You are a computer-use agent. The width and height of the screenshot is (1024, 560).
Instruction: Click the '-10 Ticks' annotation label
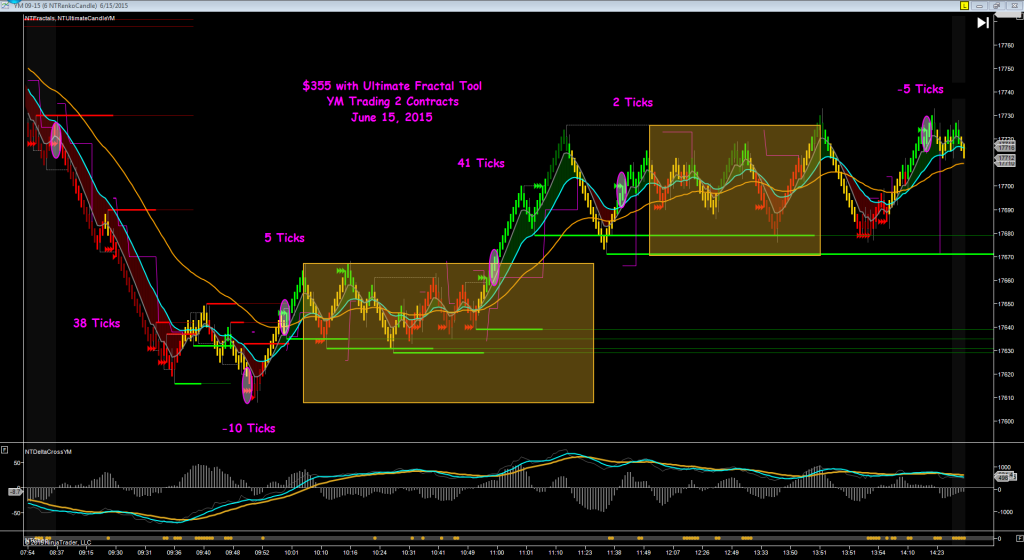(x=248, y=428)
